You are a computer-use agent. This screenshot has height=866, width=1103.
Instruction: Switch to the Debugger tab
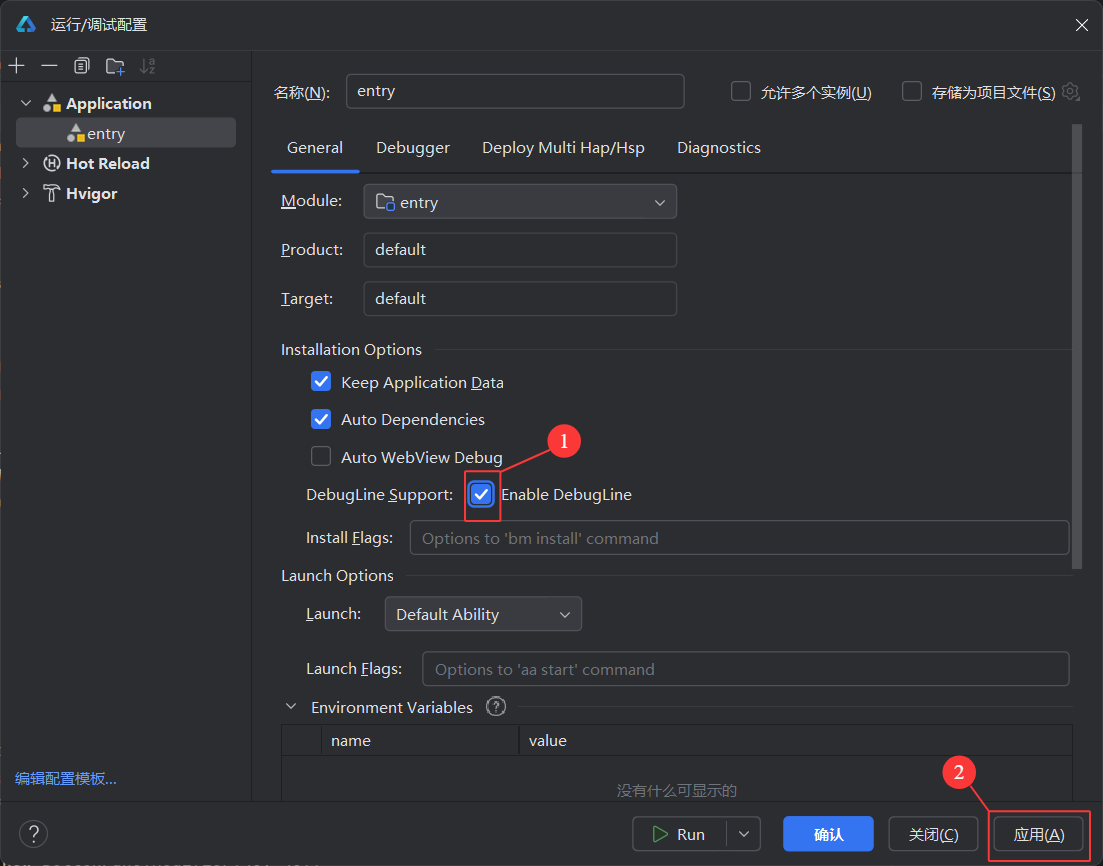[x=412, y=148]
